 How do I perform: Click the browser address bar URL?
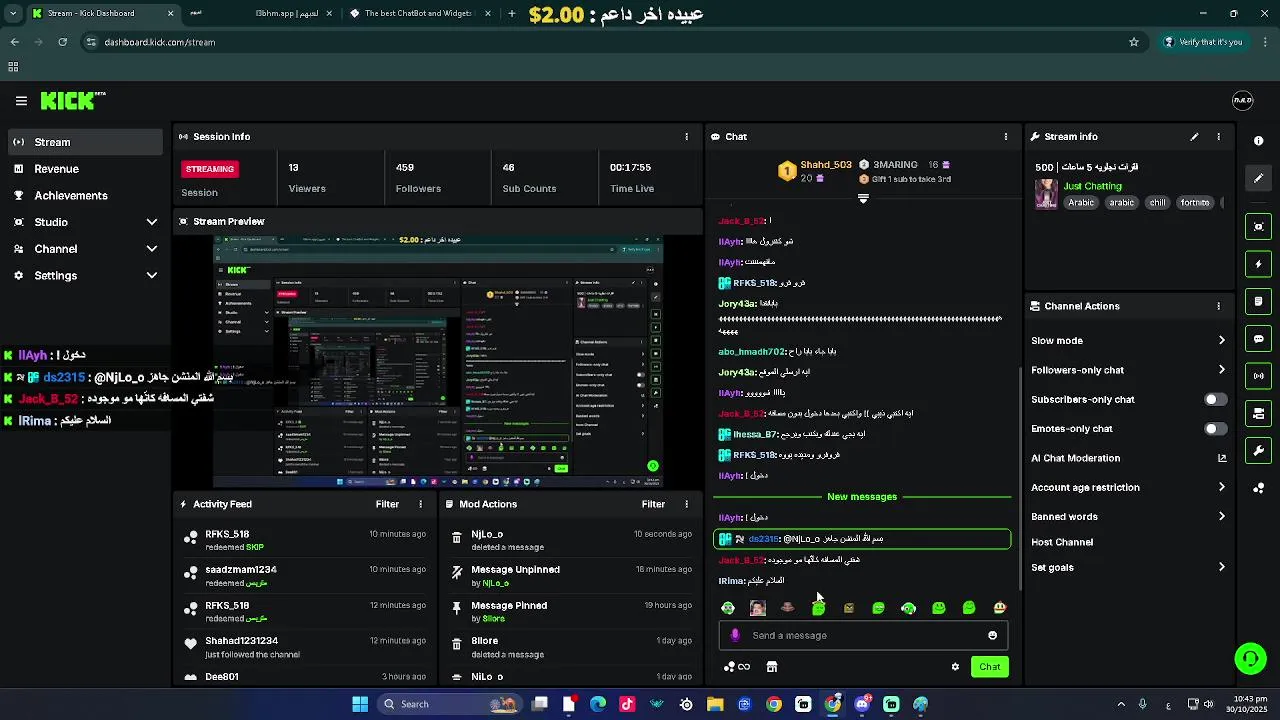pos(160,42)
